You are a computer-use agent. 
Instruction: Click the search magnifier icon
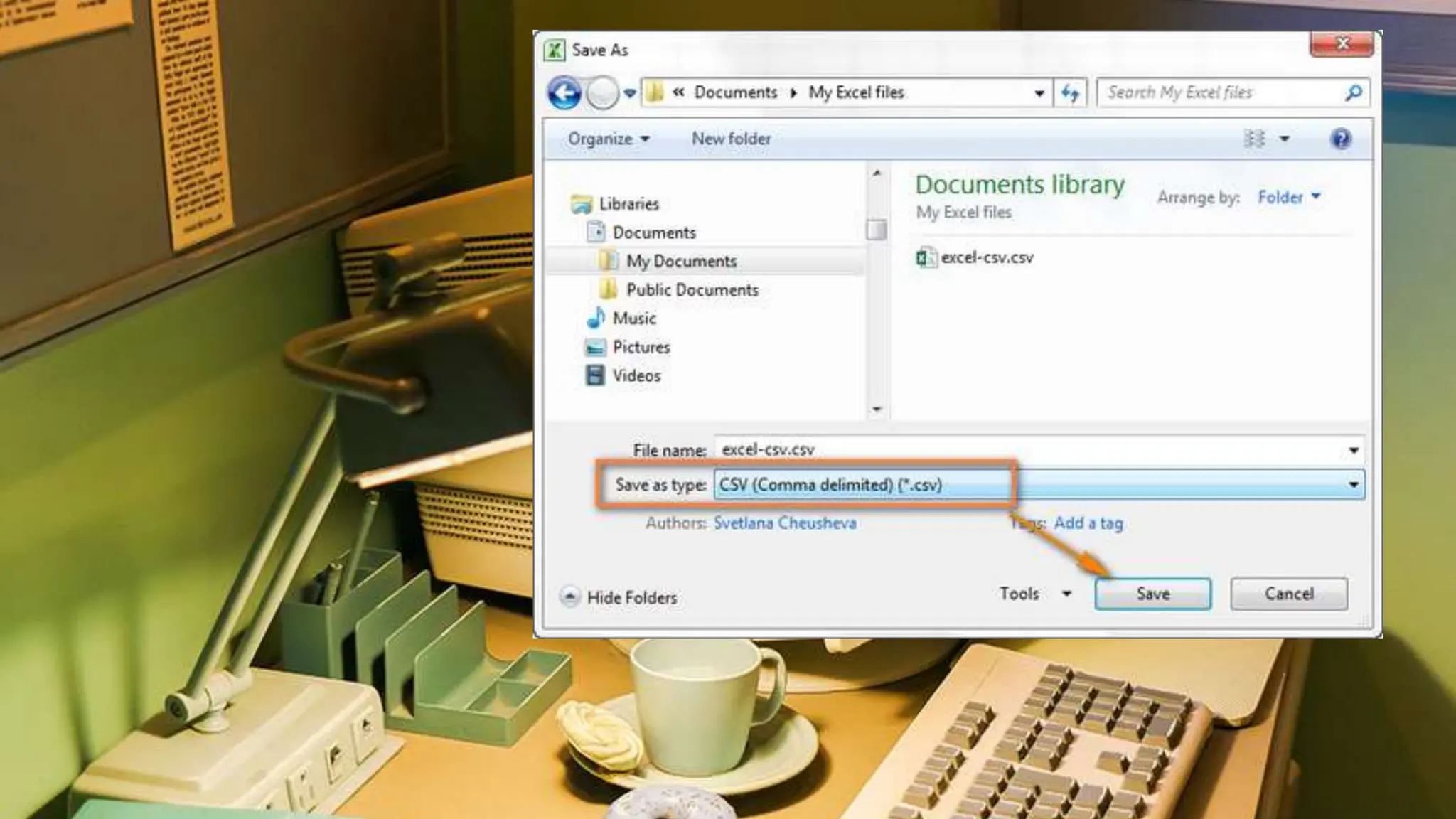point(1353,92)
